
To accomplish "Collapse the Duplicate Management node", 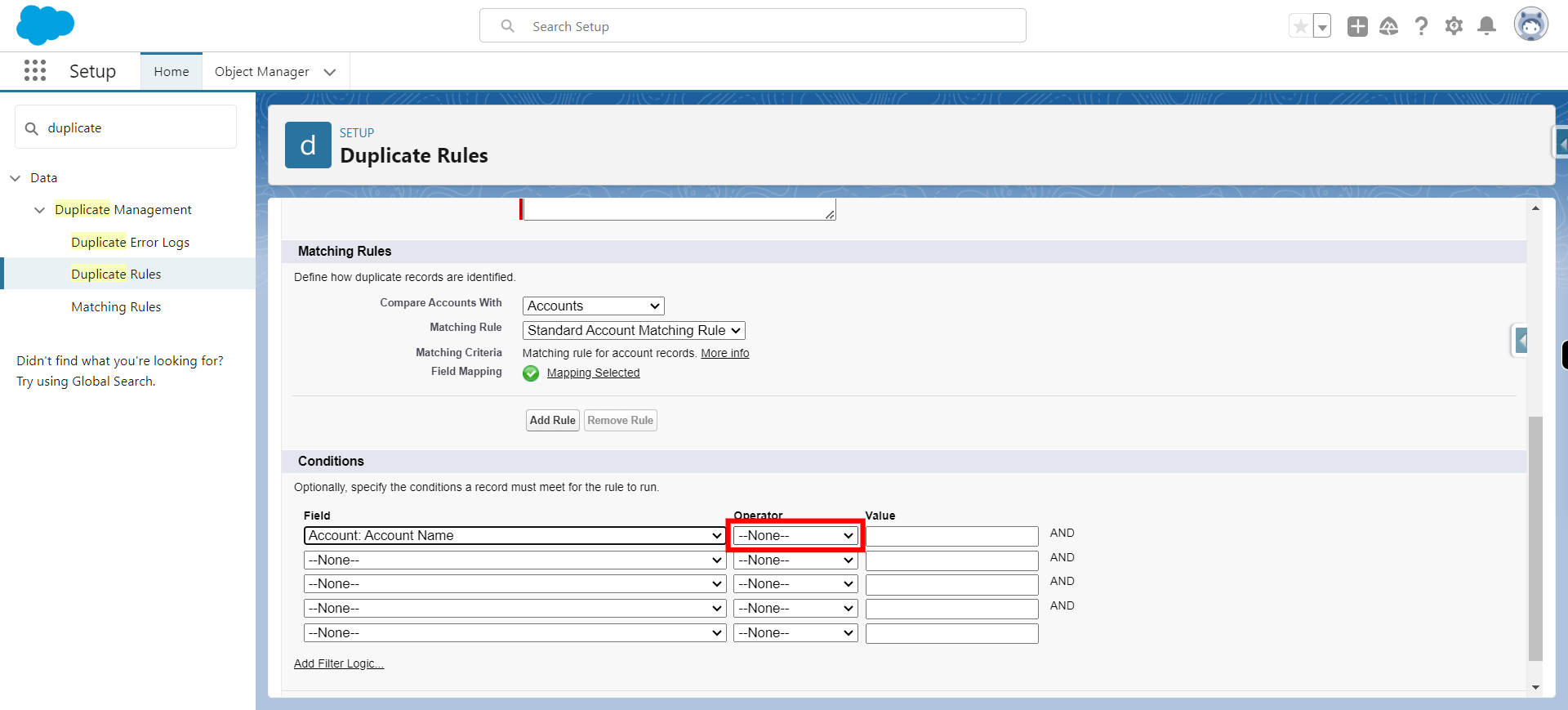I will coord(39,210).
